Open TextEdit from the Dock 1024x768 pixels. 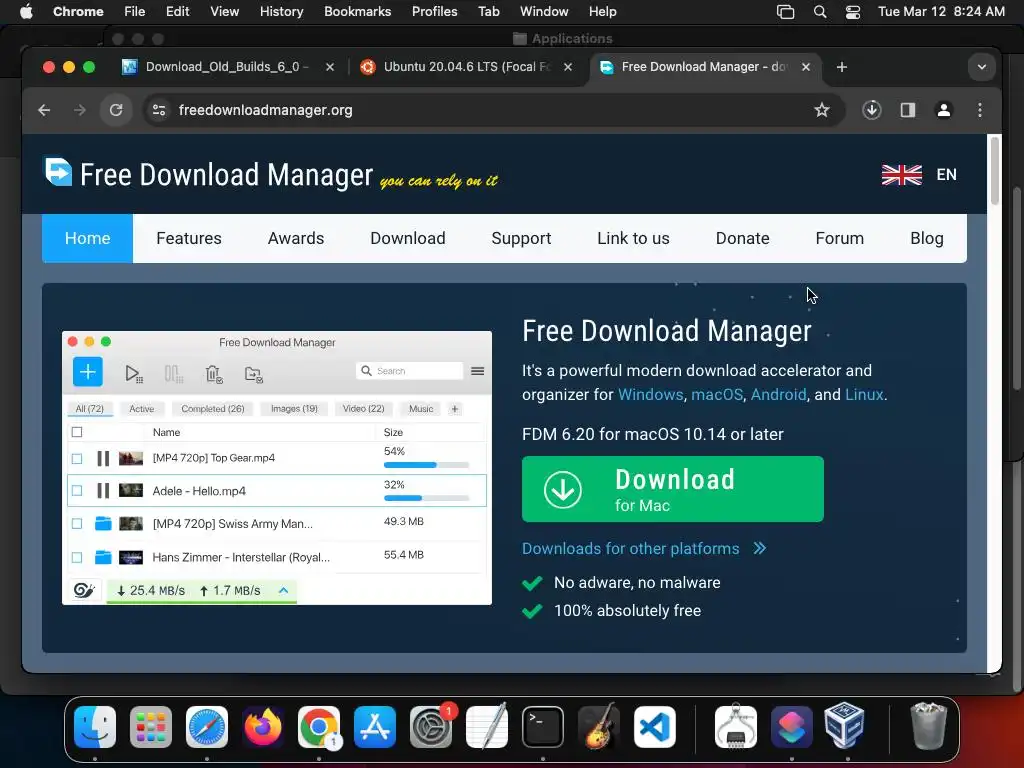pos(487,727)
